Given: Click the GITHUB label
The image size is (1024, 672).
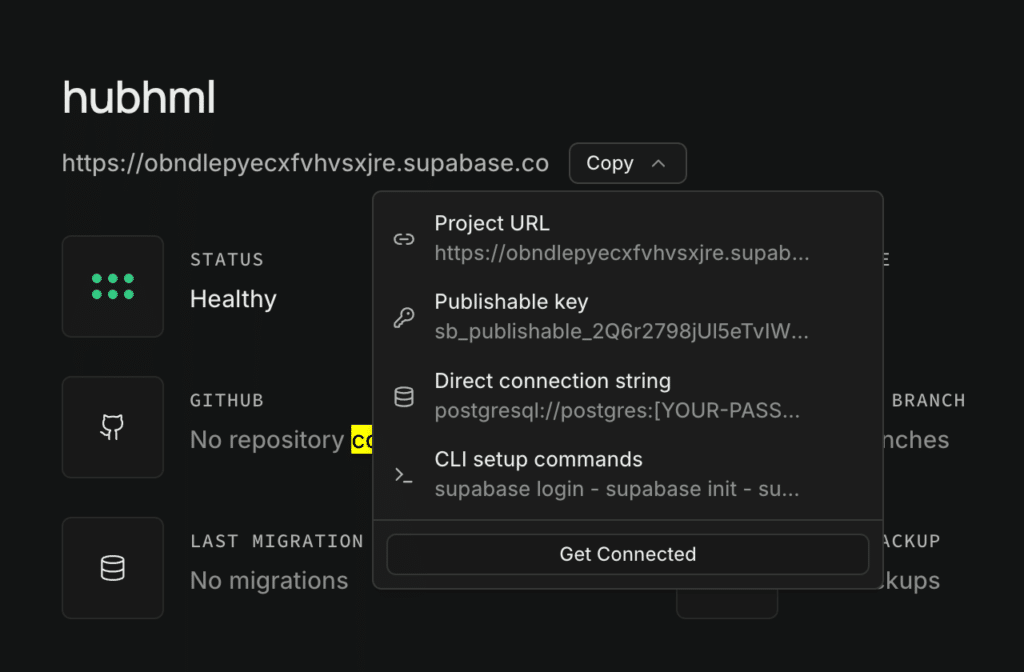Looking at the screenshot, I should (227, 400).
